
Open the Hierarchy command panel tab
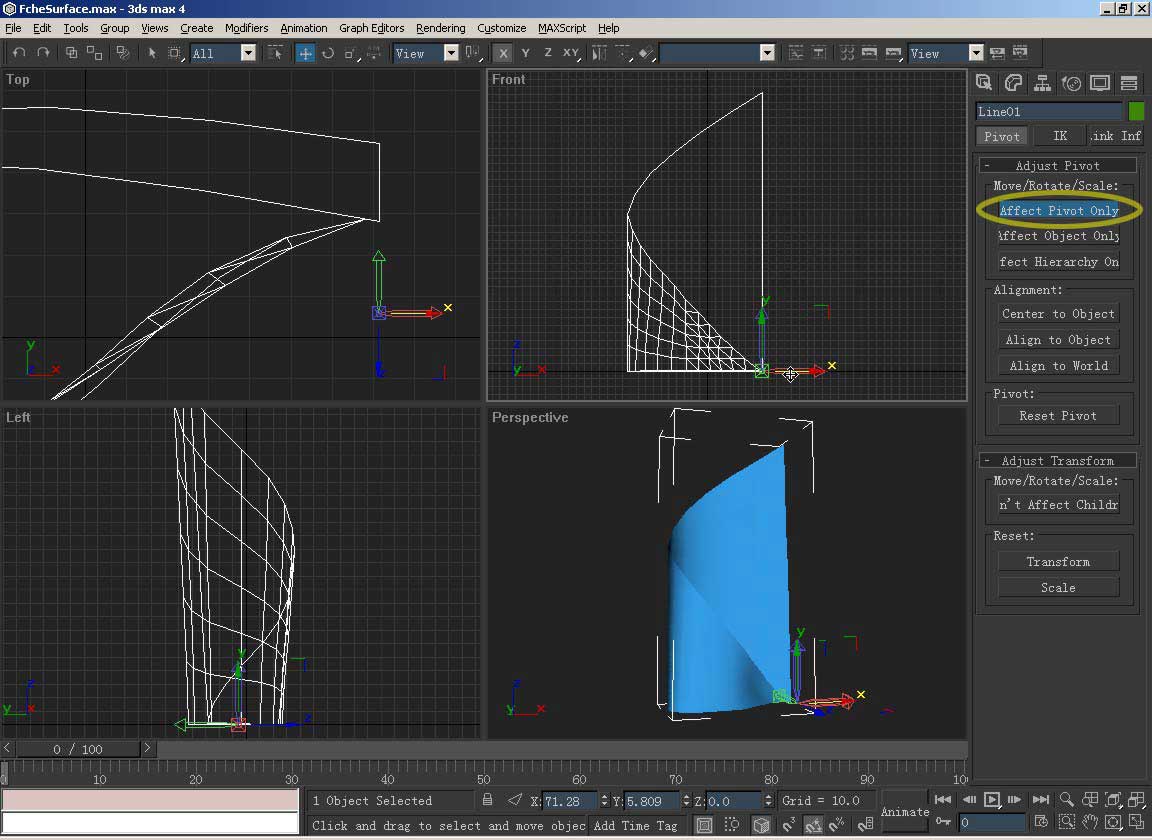pos(1042,83)
